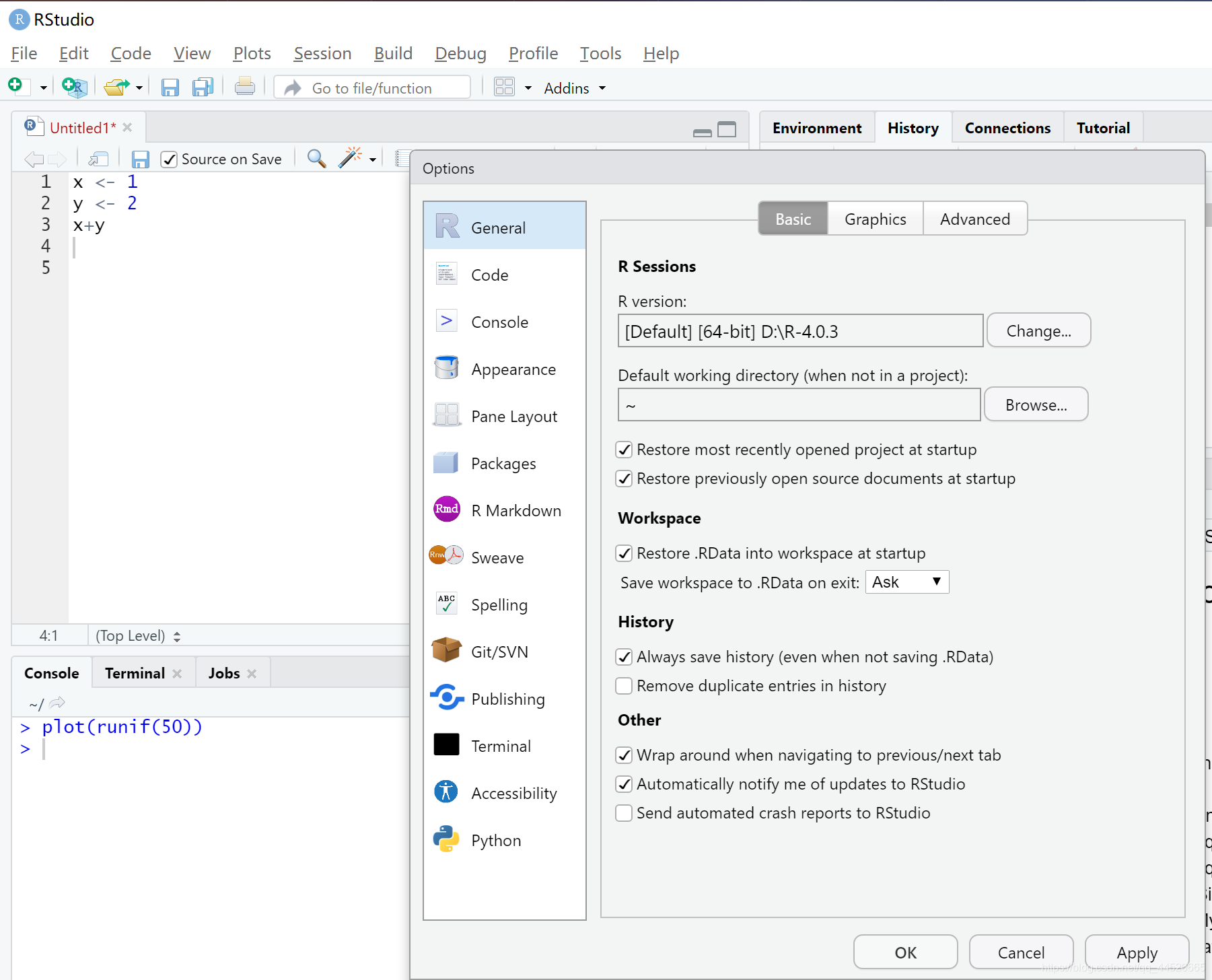
Task: Open Console options category
Action: coord(505,322)
